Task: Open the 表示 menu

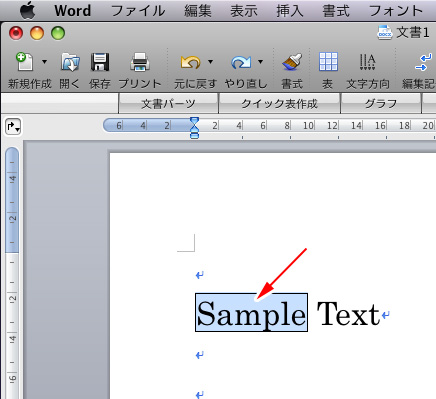Action: (244, 11)
